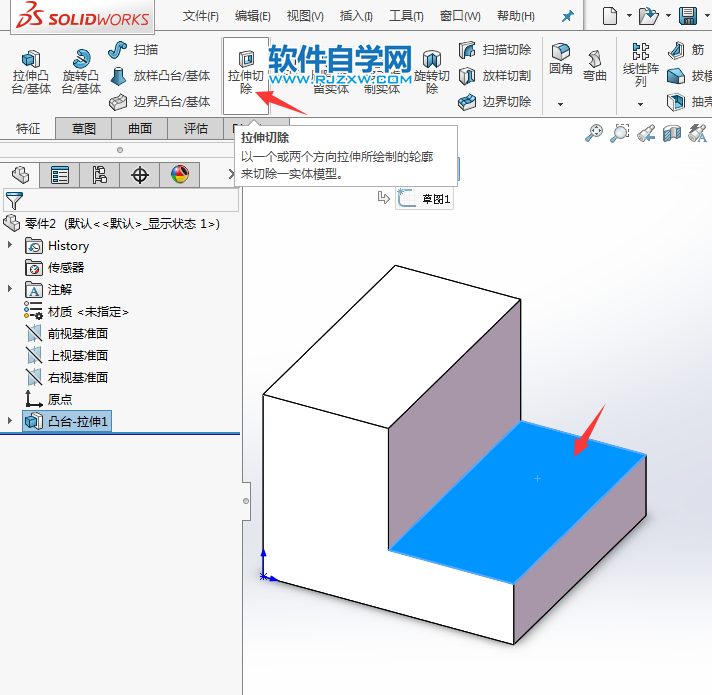
Task: Switch to the 曲面 (Surfaces) tab
Action: tap(140, 128)
